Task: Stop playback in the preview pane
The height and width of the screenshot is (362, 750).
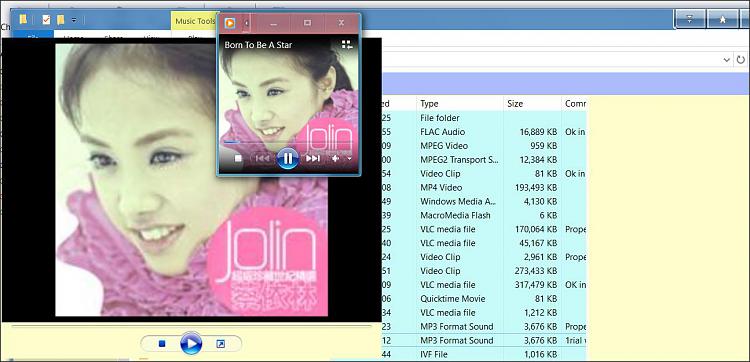Action: coord(162,343)
